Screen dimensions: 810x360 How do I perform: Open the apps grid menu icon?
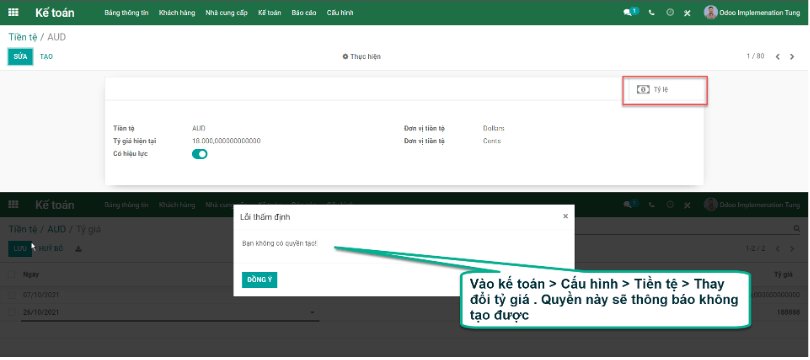pos(13,12)
